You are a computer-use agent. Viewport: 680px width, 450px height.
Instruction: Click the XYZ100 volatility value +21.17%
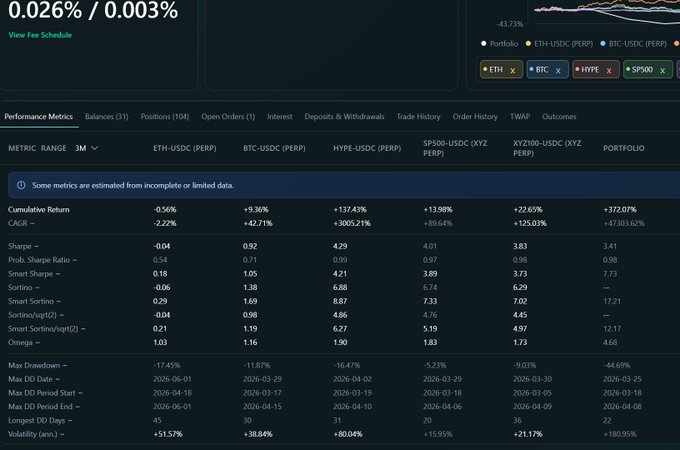coord(528,434)
